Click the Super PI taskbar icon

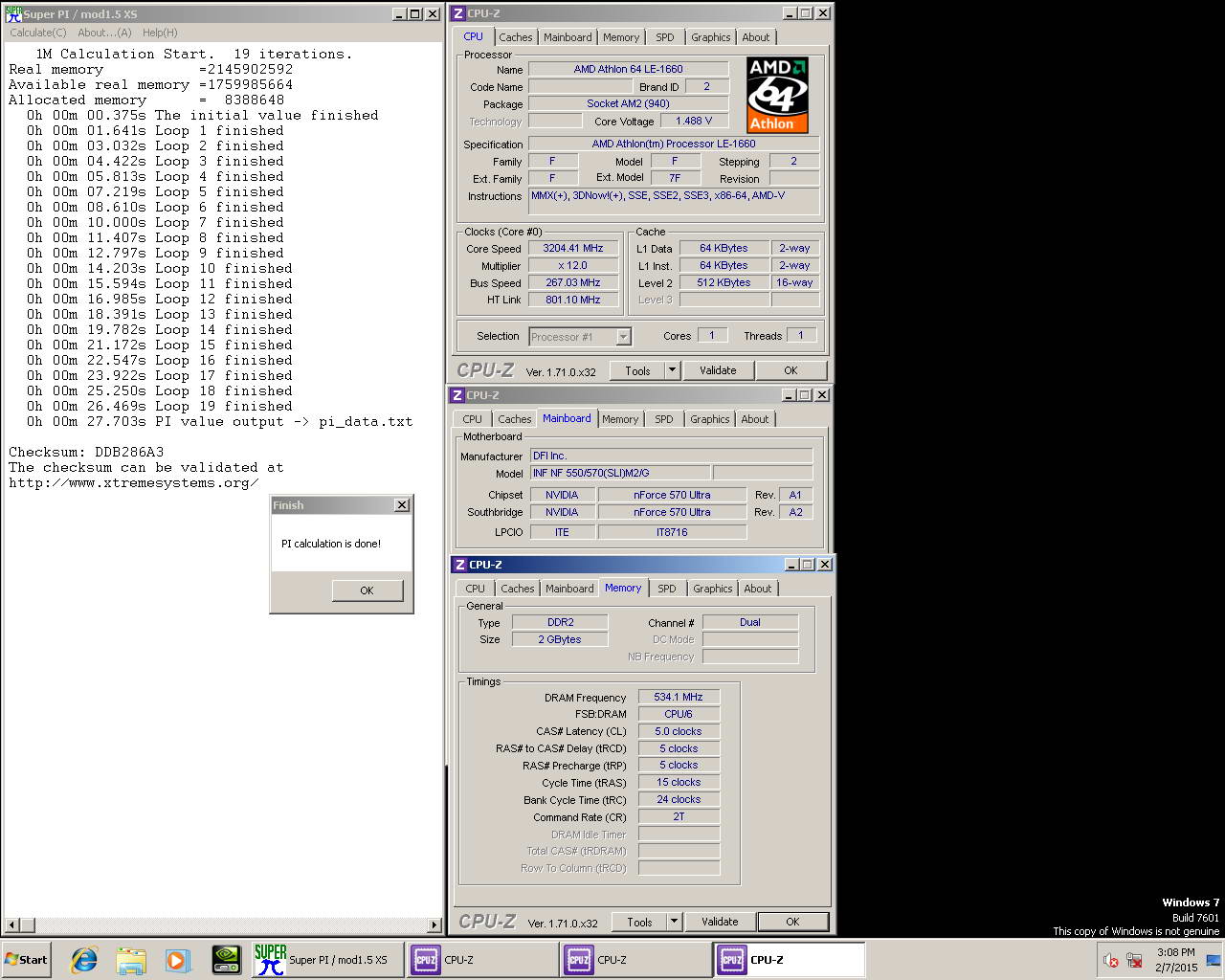[325, 960]
